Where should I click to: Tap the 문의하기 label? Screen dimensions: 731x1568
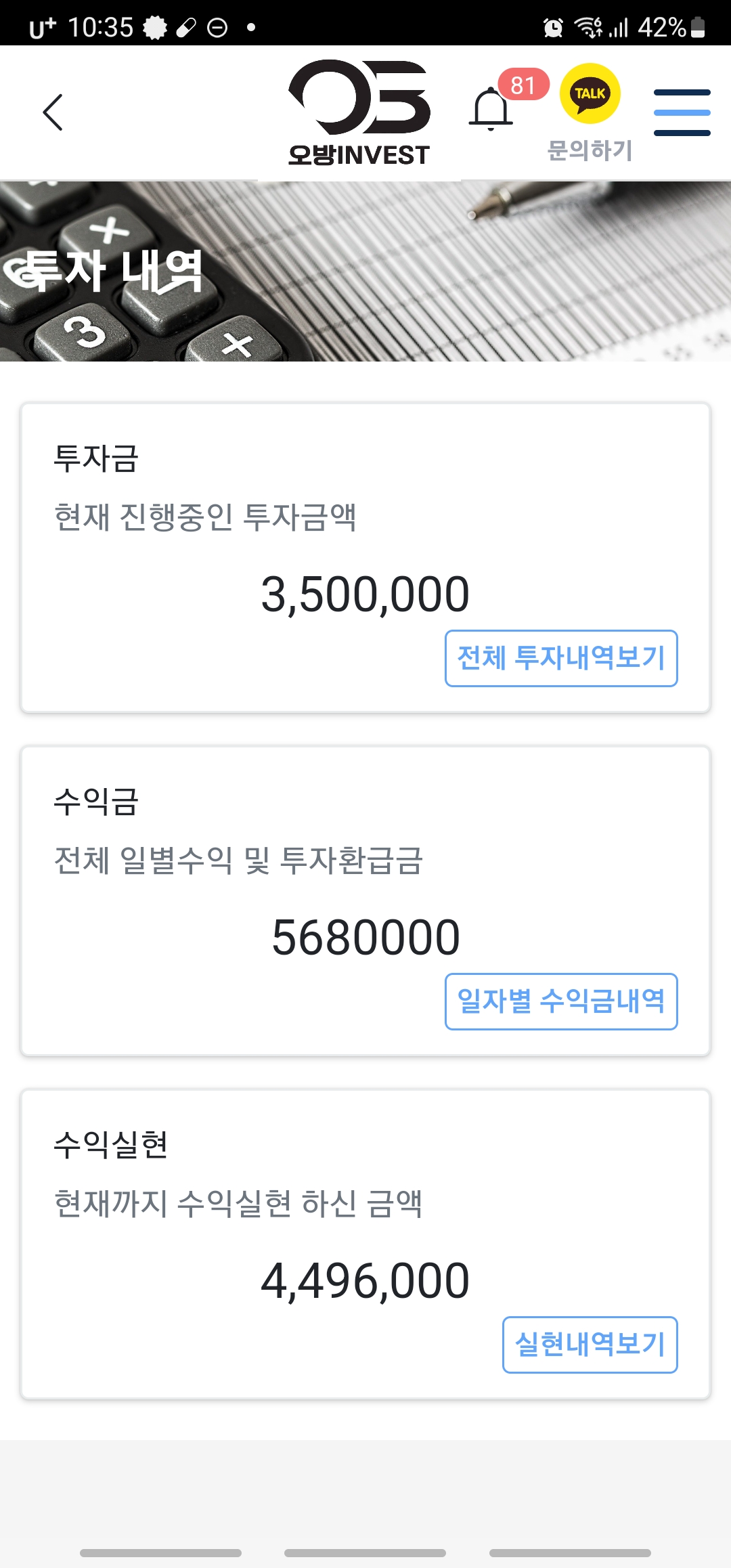coord(590,150)
